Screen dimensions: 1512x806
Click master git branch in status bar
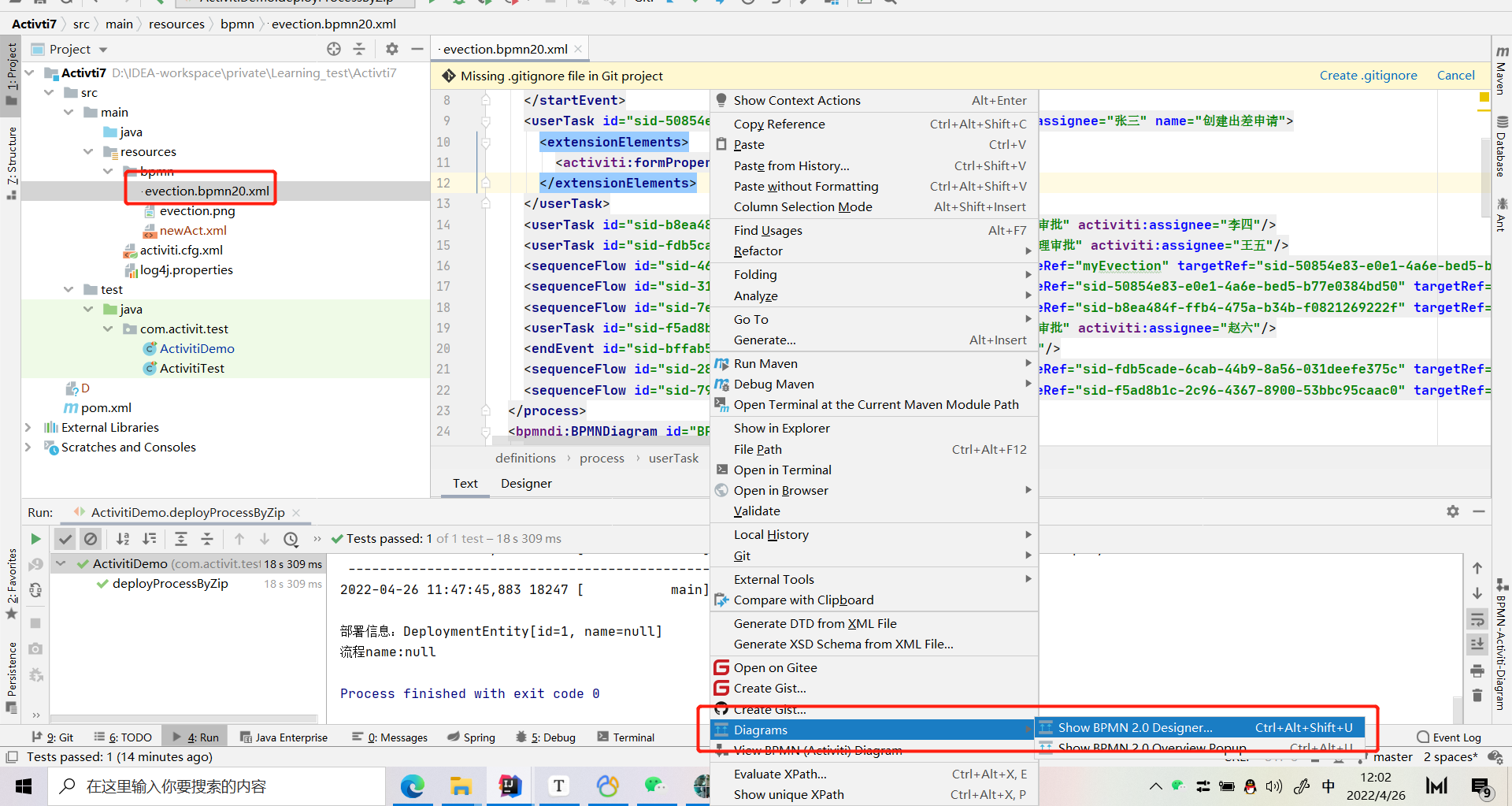1386,757
